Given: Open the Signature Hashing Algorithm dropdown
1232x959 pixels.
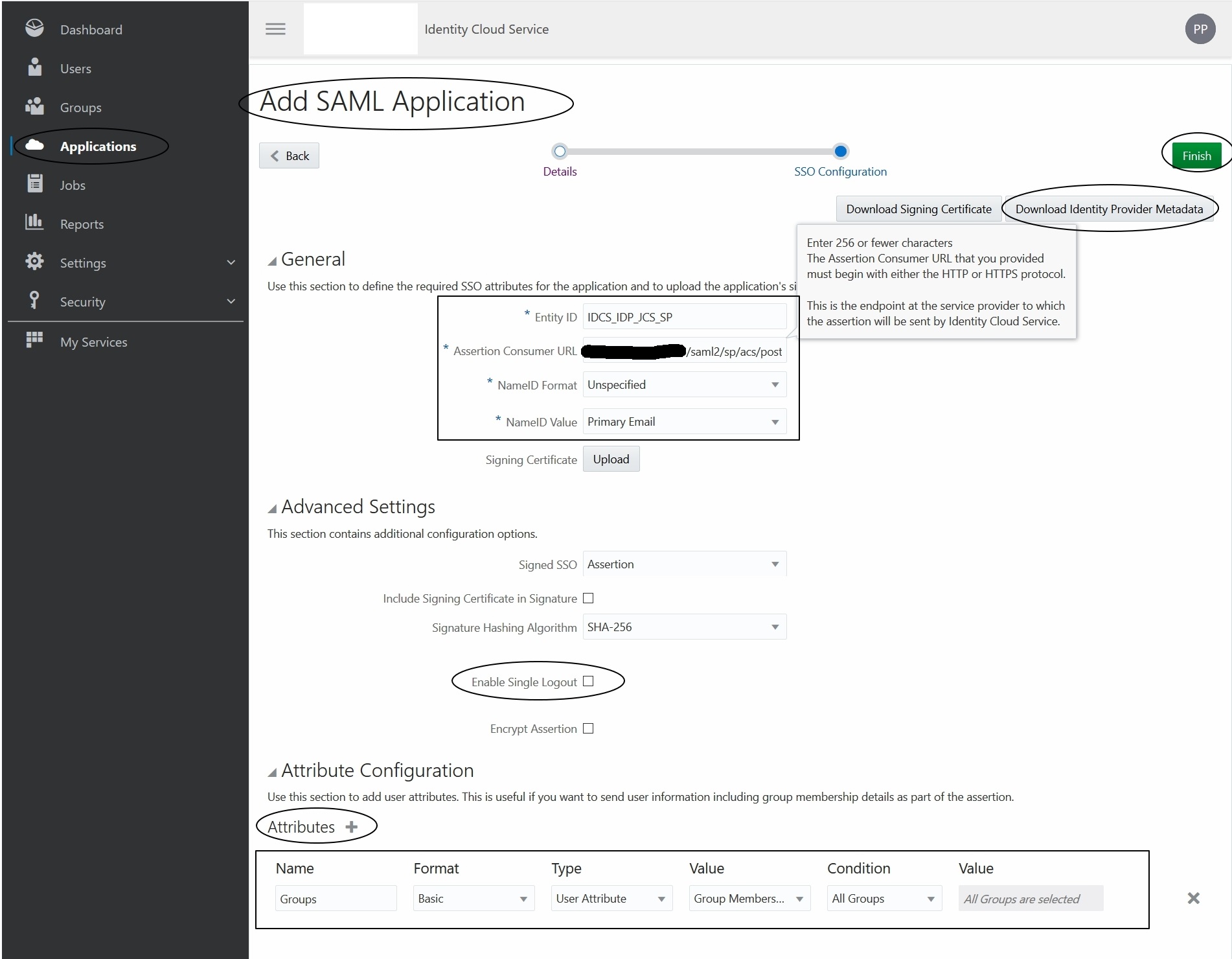Looking at the screenshot, I should pyautogui.click(x=685, y=627).
